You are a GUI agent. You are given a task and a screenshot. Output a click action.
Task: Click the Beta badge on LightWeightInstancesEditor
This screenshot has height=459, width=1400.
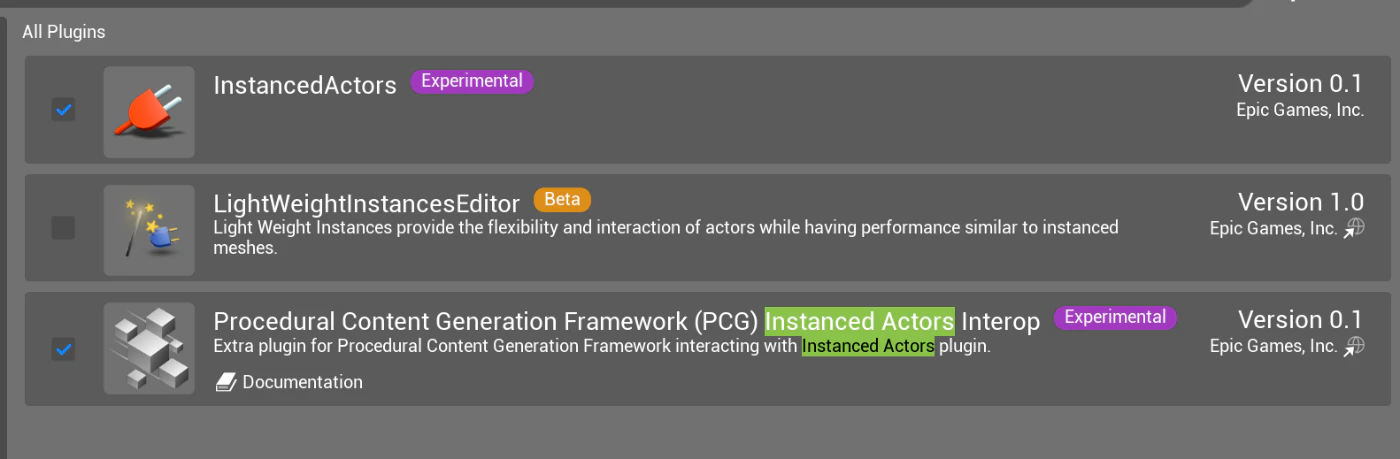pyautogui.click(x=562, y=199)
